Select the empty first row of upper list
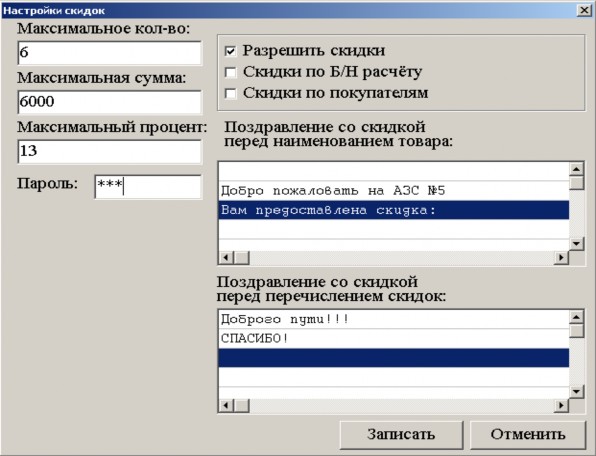596x456 pixels. [x=394, y=171]
